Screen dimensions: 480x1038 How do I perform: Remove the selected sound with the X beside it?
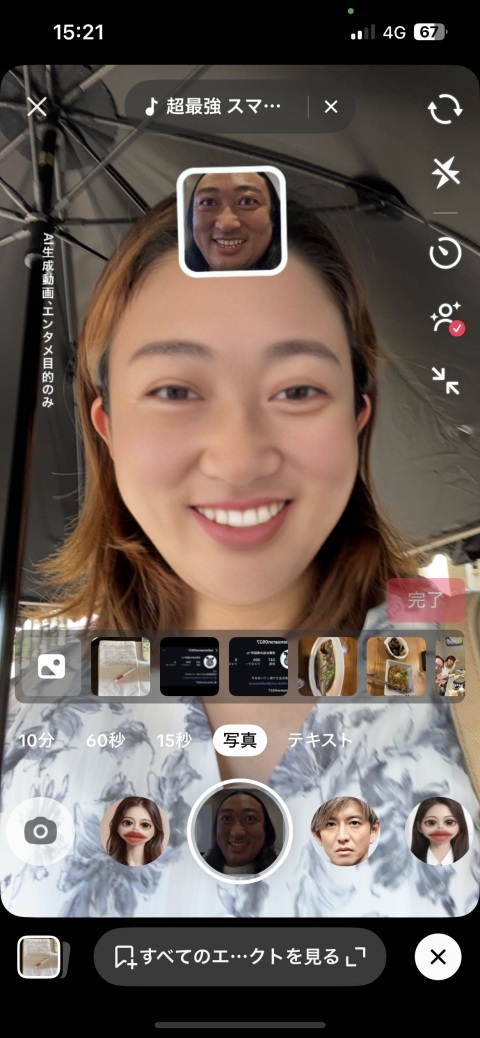331,107
